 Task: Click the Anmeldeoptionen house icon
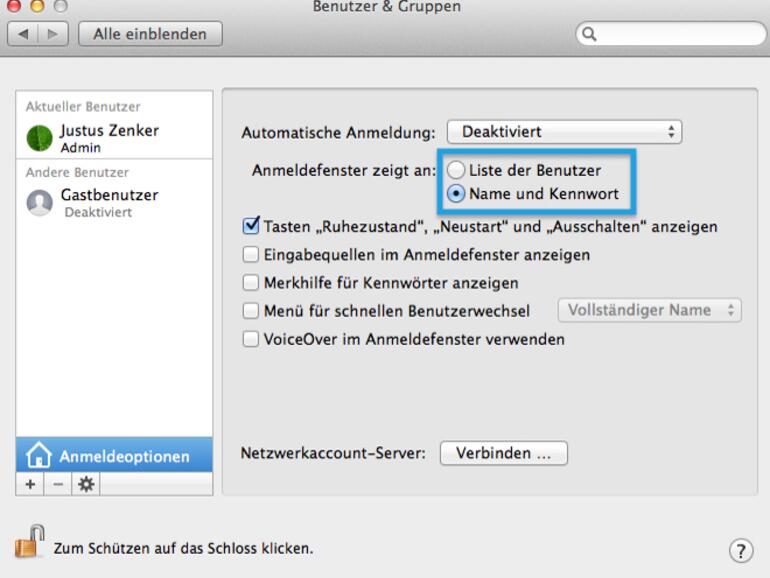38,456
